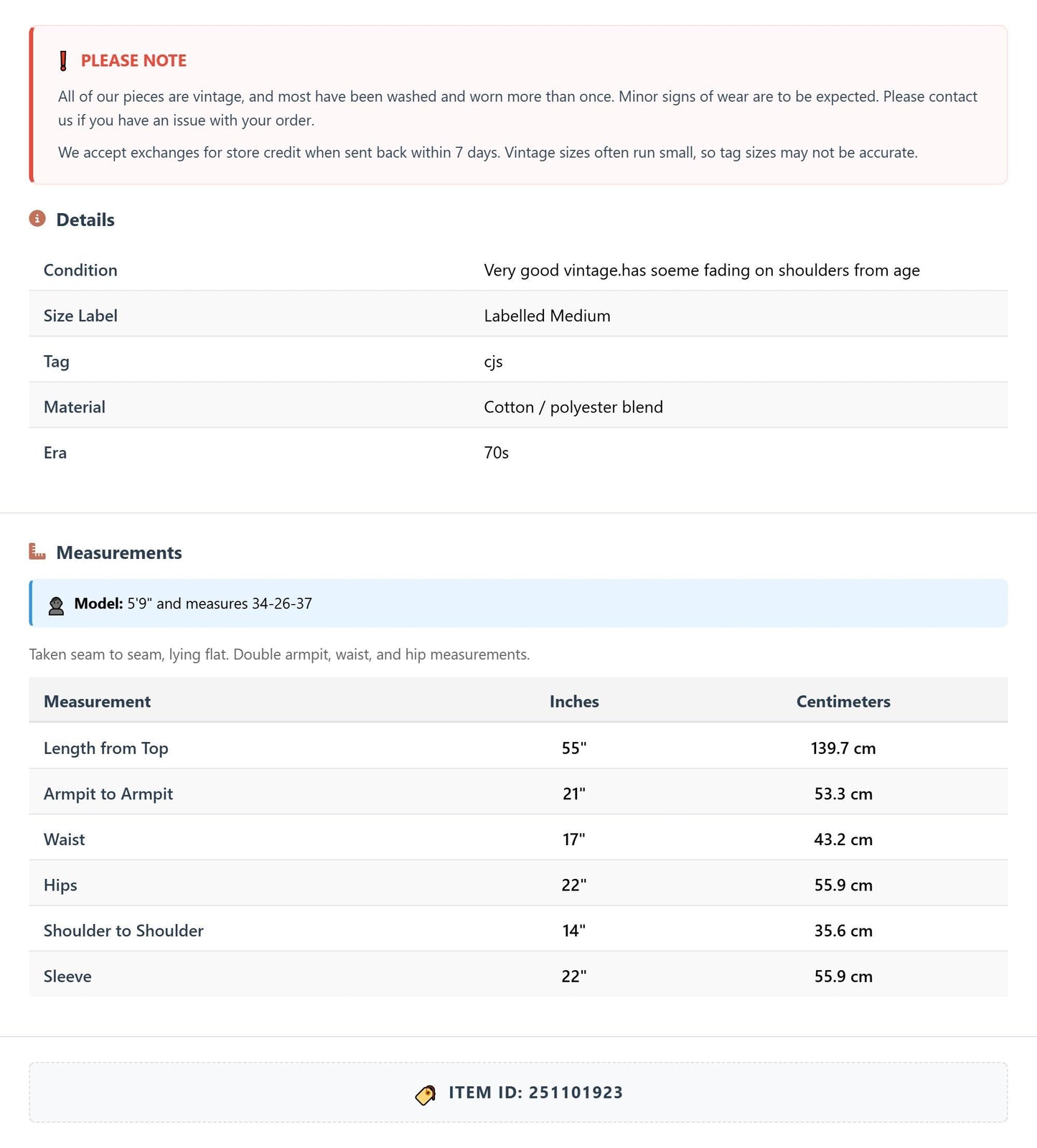Click the model measurements info banner
The image size is (1037, 1148).
click(x=518, y=603)
